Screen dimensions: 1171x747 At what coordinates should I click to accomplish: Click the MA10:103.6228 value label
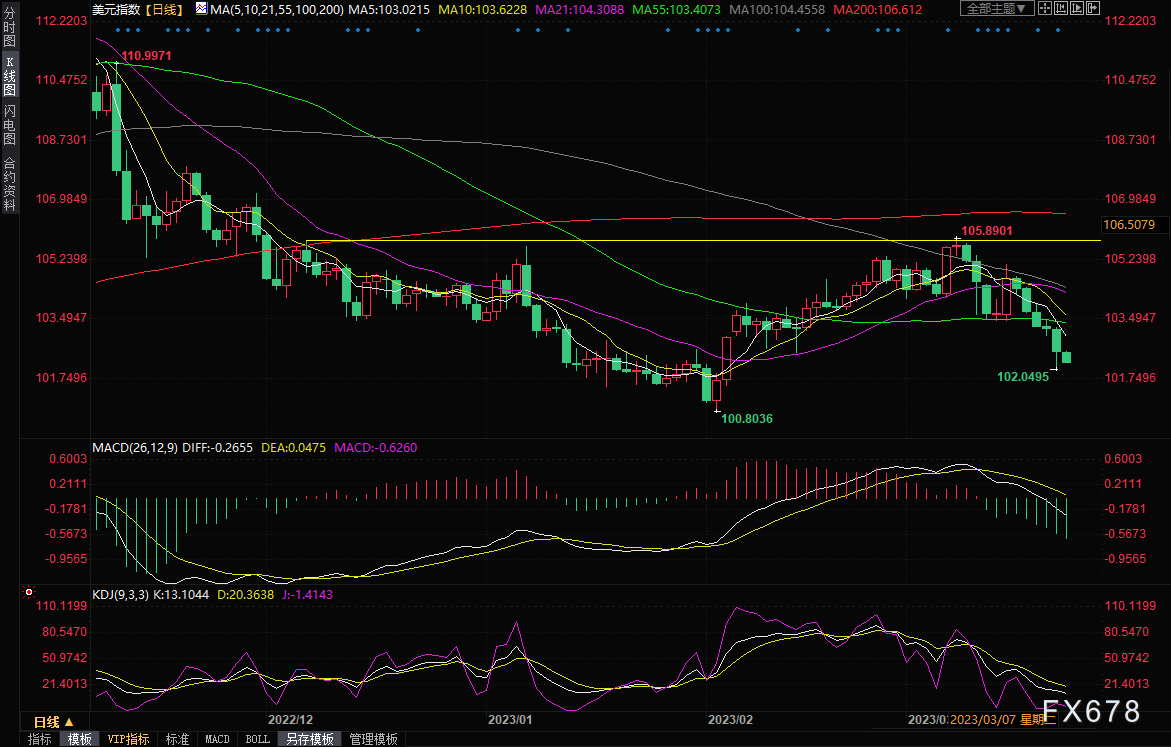tap(482, 10)
